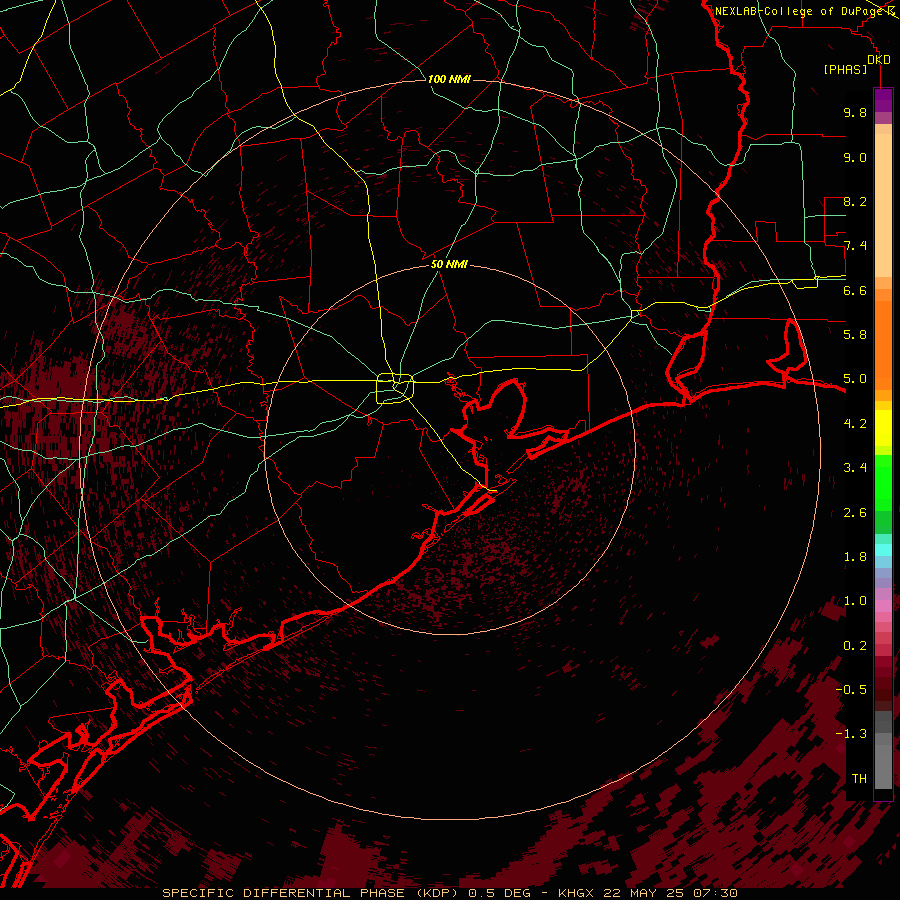This screenshot has width=900, height=900.
Task: Click the 1.8 value on the scale
Action: point(855,557)
